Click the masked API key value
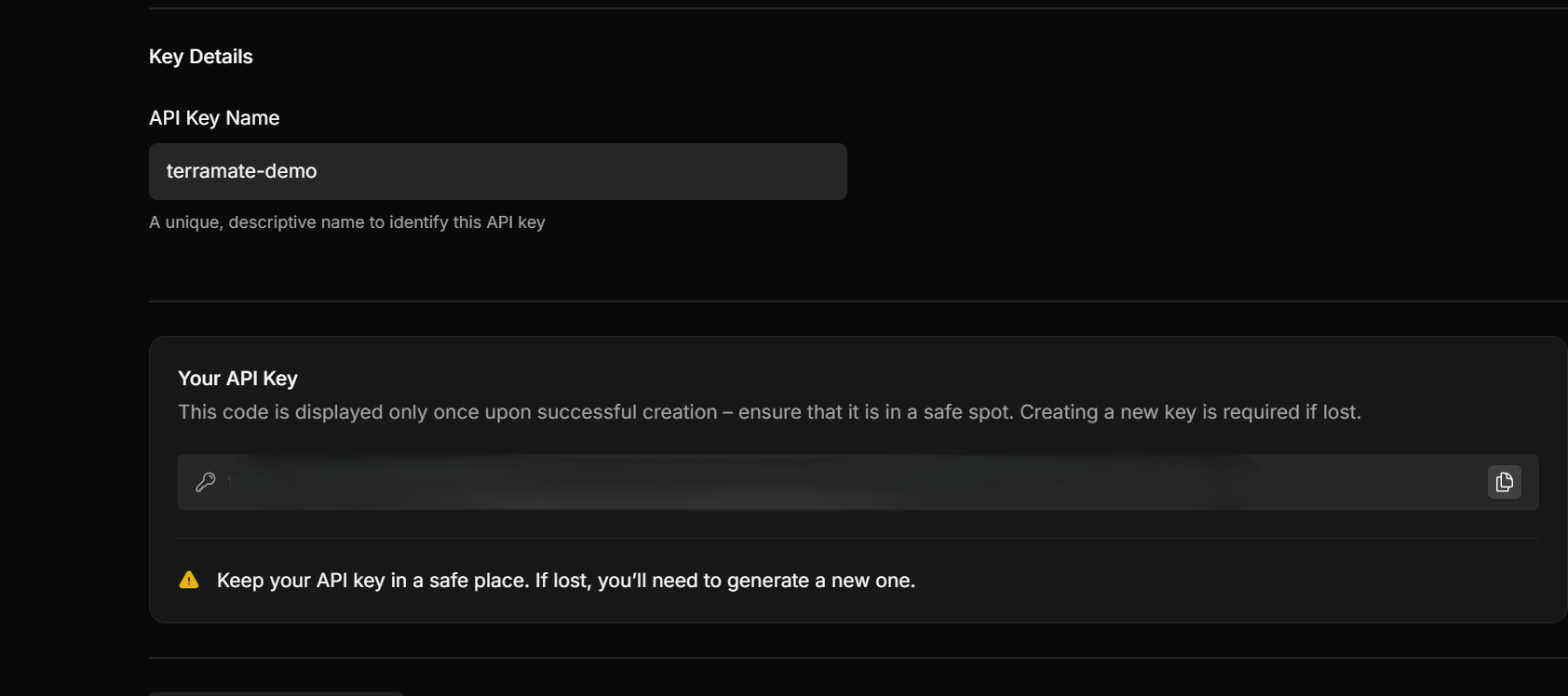 coord(745,482)
